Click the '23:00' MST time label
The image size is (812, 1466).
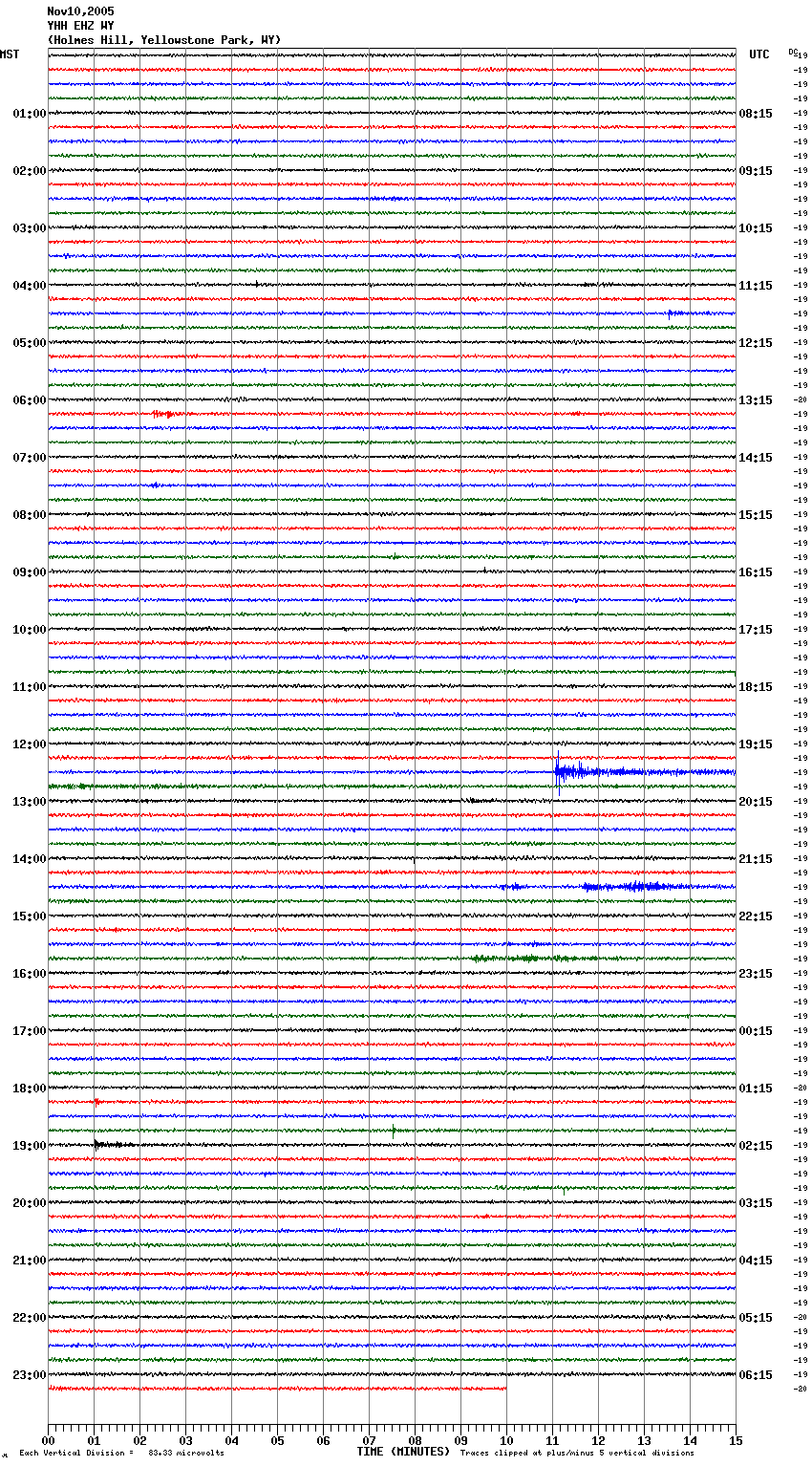(x=30, y=1375)
